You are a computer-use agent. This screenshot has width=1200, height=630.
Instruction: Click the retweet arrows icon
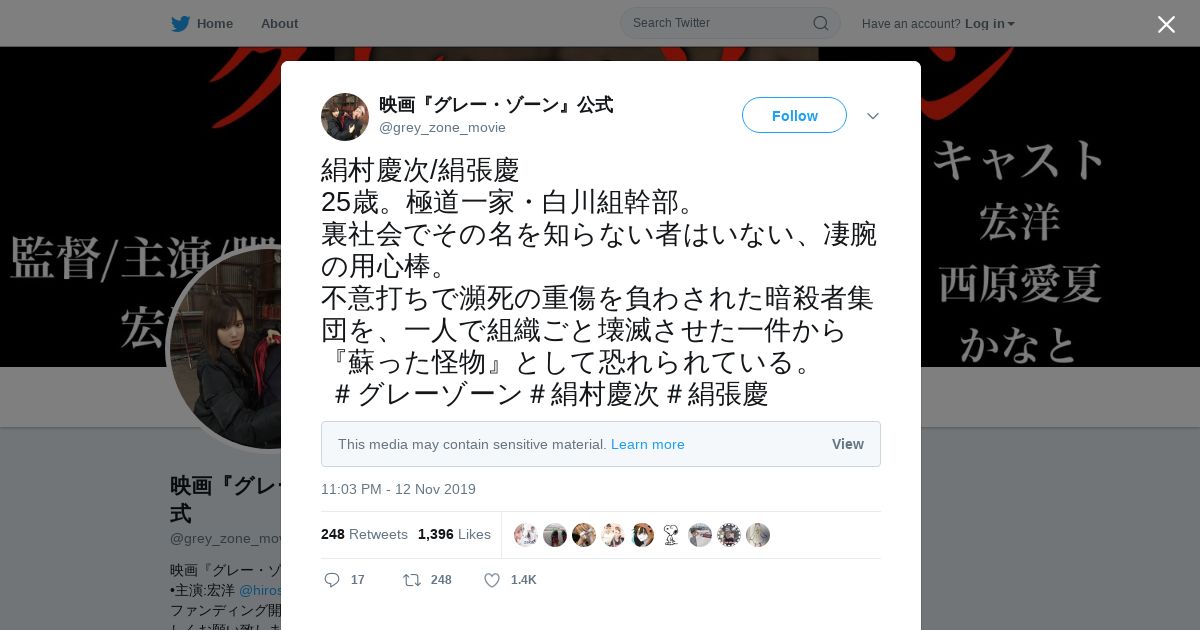tap(411, 580)
